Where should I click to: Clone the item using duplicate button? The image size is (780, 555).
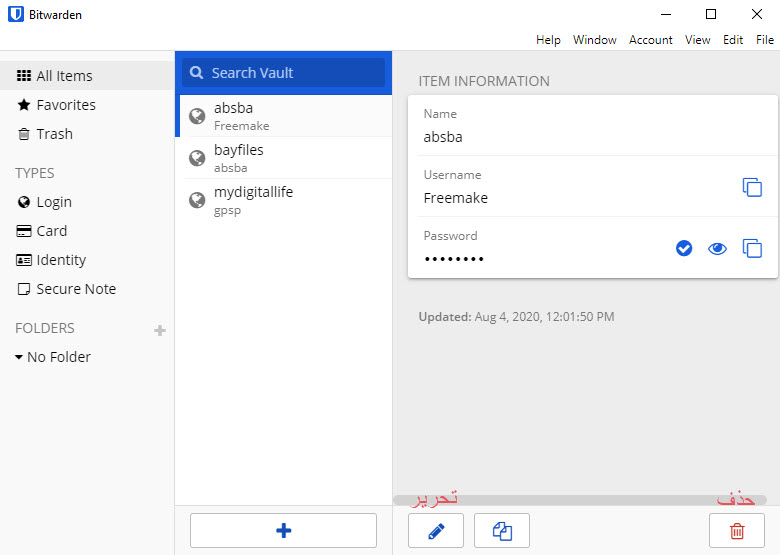click(x=502, y=531)
